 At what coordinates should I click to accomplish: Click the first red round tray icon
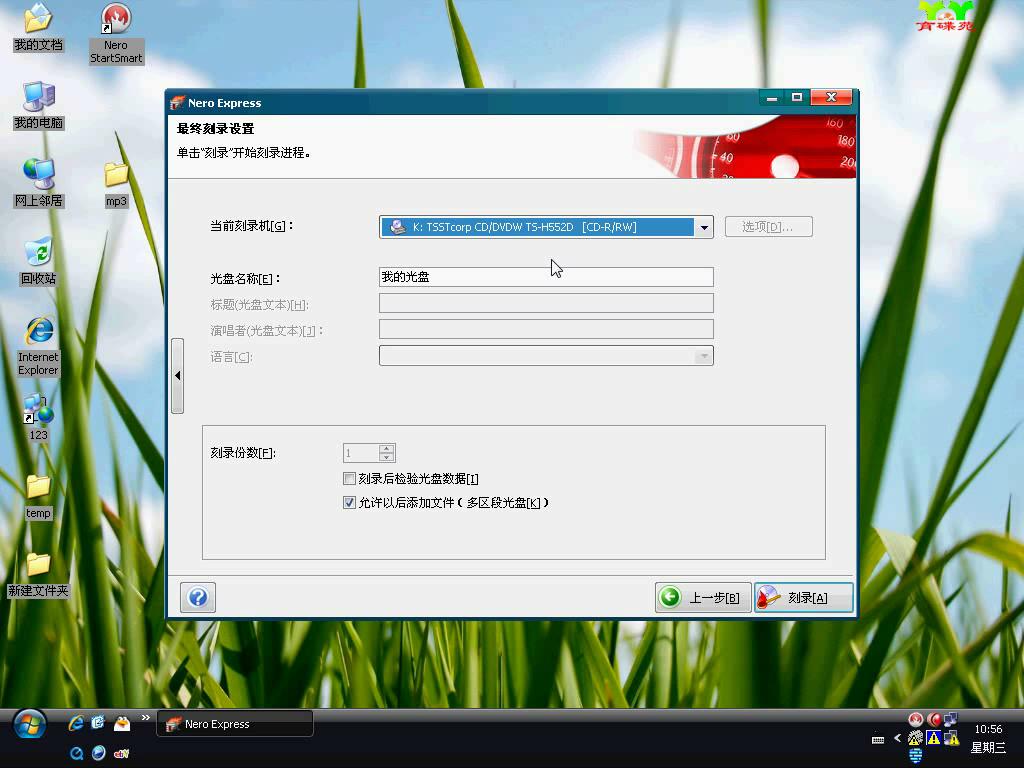click(916, 720)
